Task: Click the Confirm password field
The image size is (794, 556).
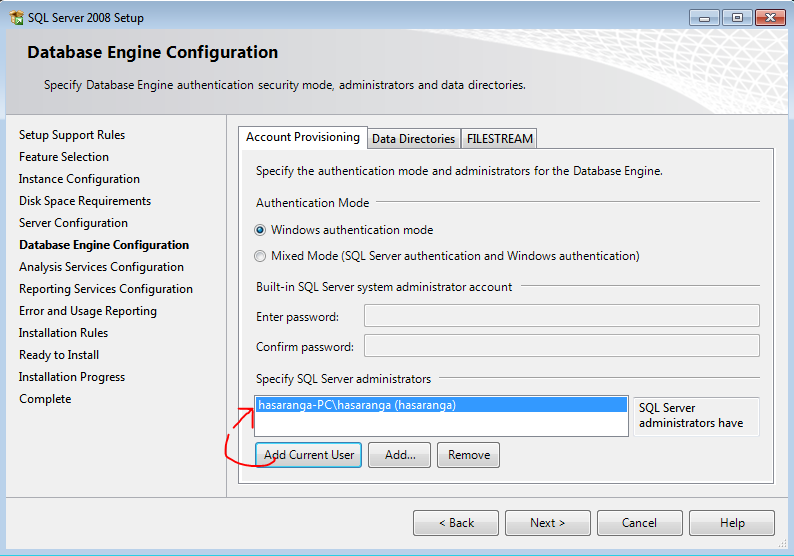Action: (562, 346)
